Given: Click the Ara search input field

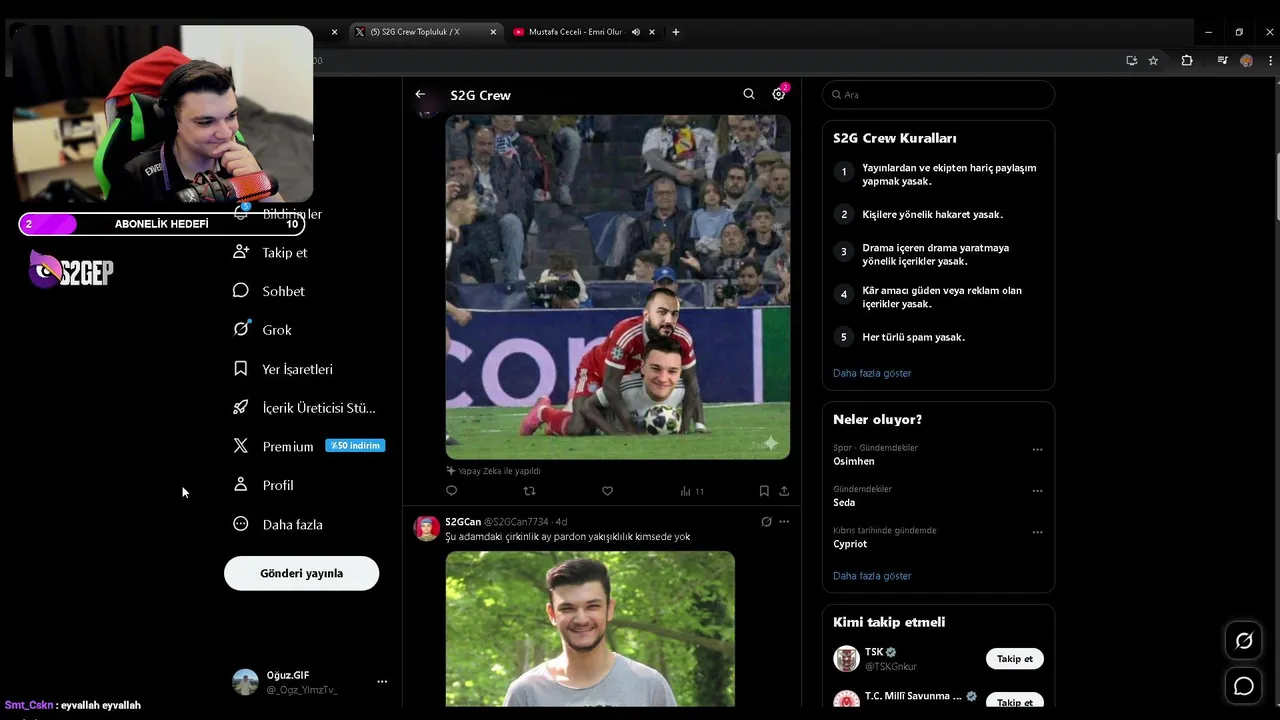Looking at the screenshot, I should 938,95.
